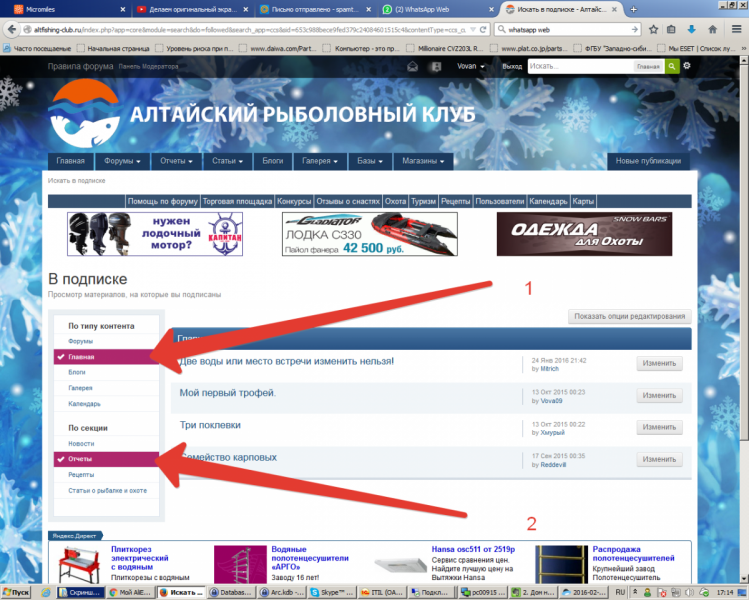Viewport: 749px width, 600px height.
Task: Switch to the YouTube Делаем оригинальный tab
Action: (x=192, y=9)
